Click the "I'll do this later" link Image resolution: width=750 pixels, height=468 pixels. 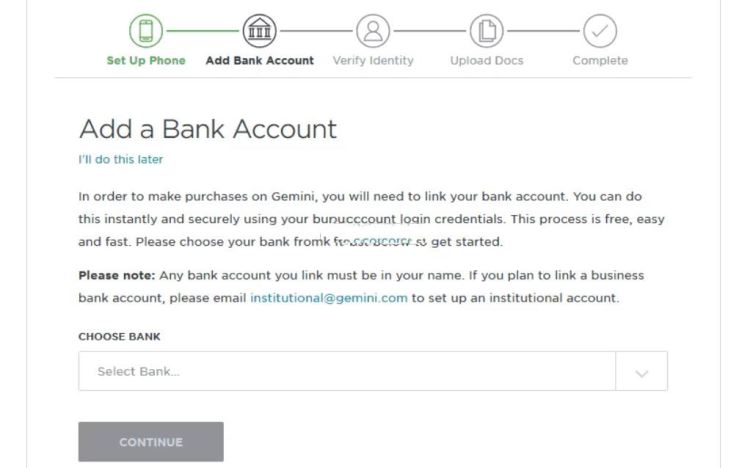pyautogui.click(x=121, y=159)
